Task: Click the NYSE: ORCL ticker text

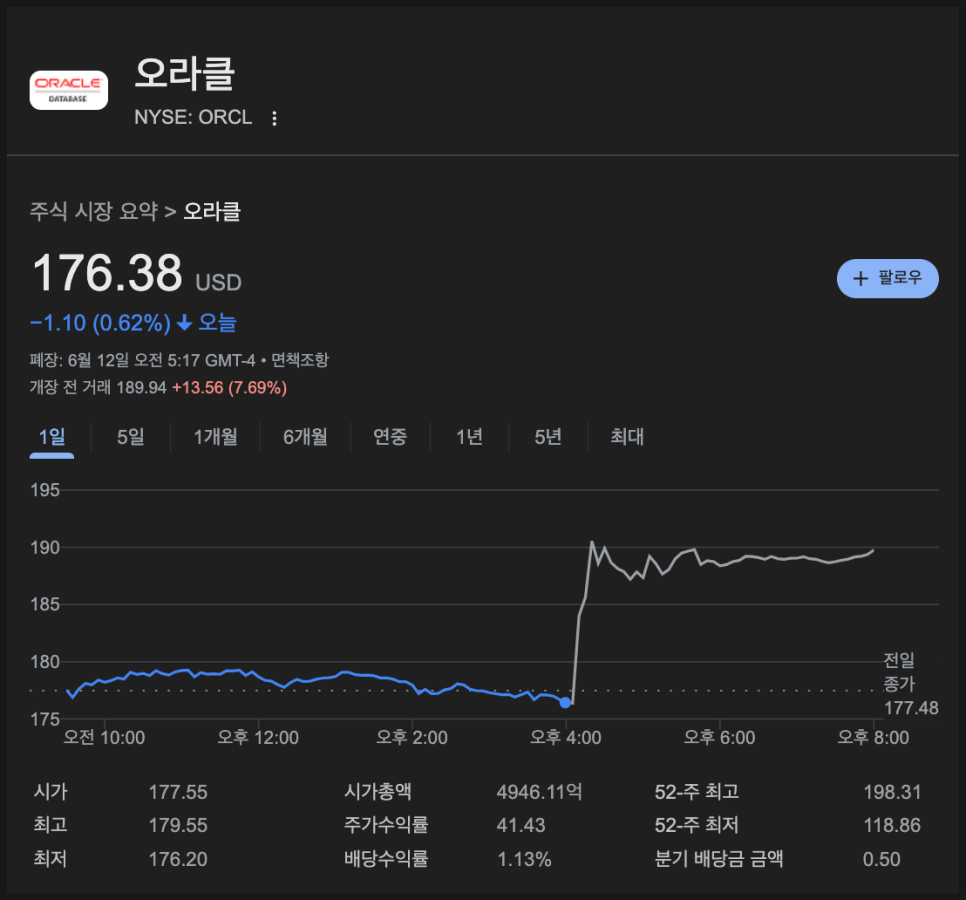Action: pyautogui.click(x=193, y=117)
